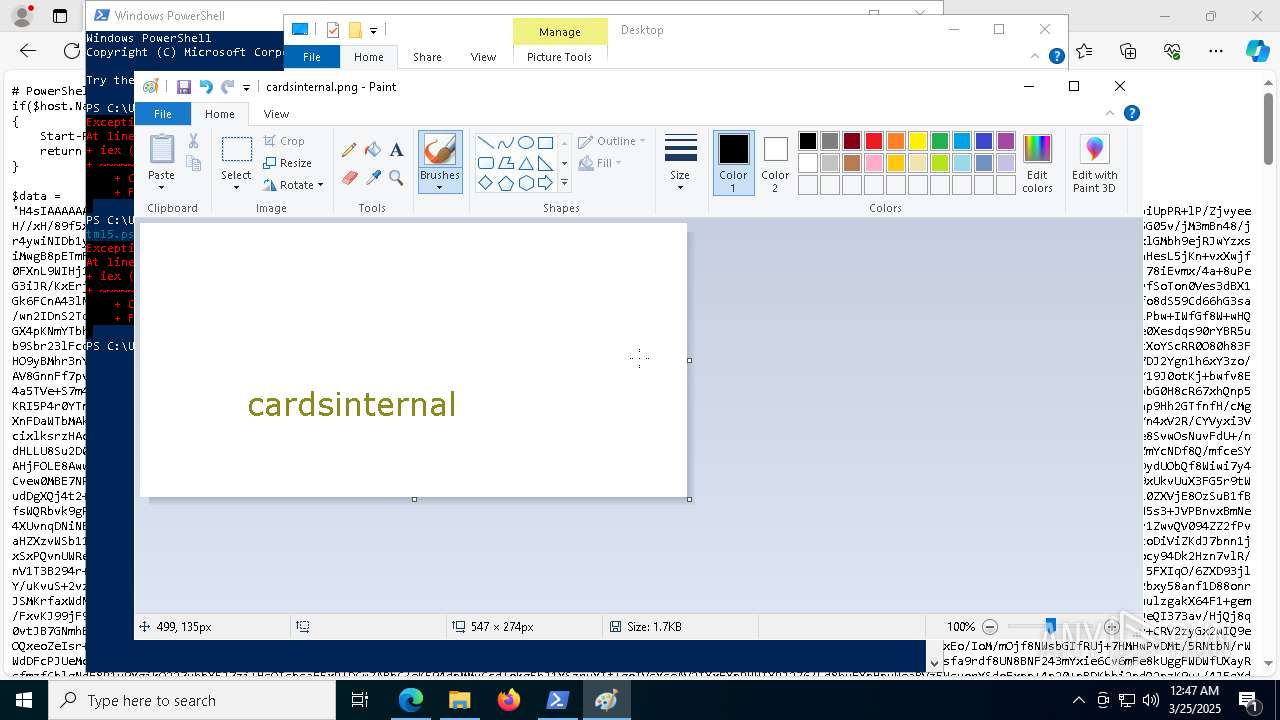
Task: Open Firefox from the taskbar
Action: (x=508, y=701)
